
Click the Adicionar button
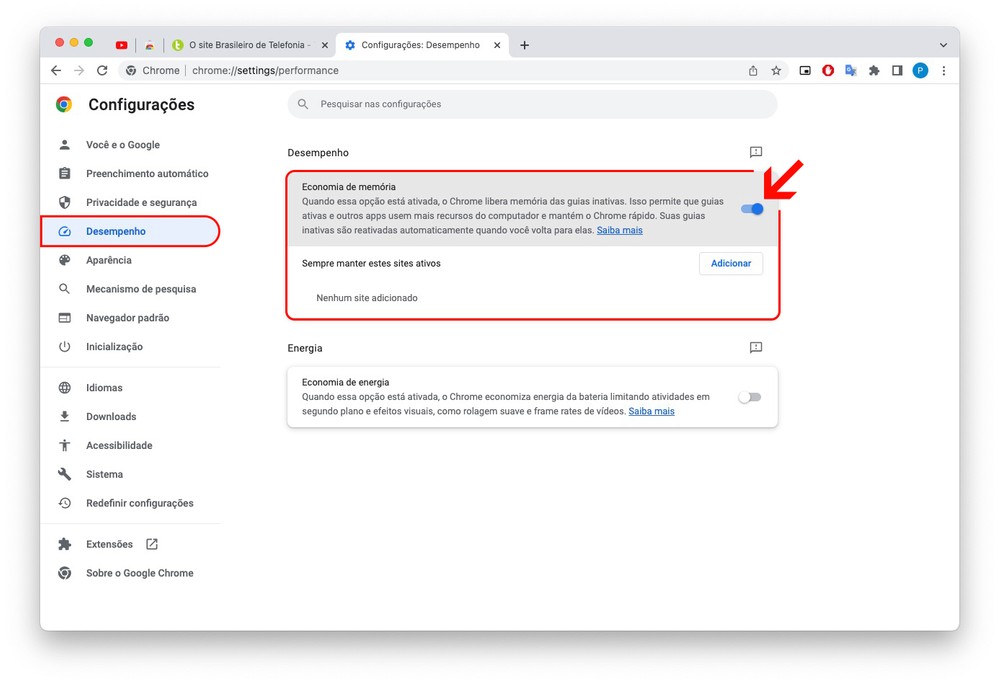click(x=730, y=263)
